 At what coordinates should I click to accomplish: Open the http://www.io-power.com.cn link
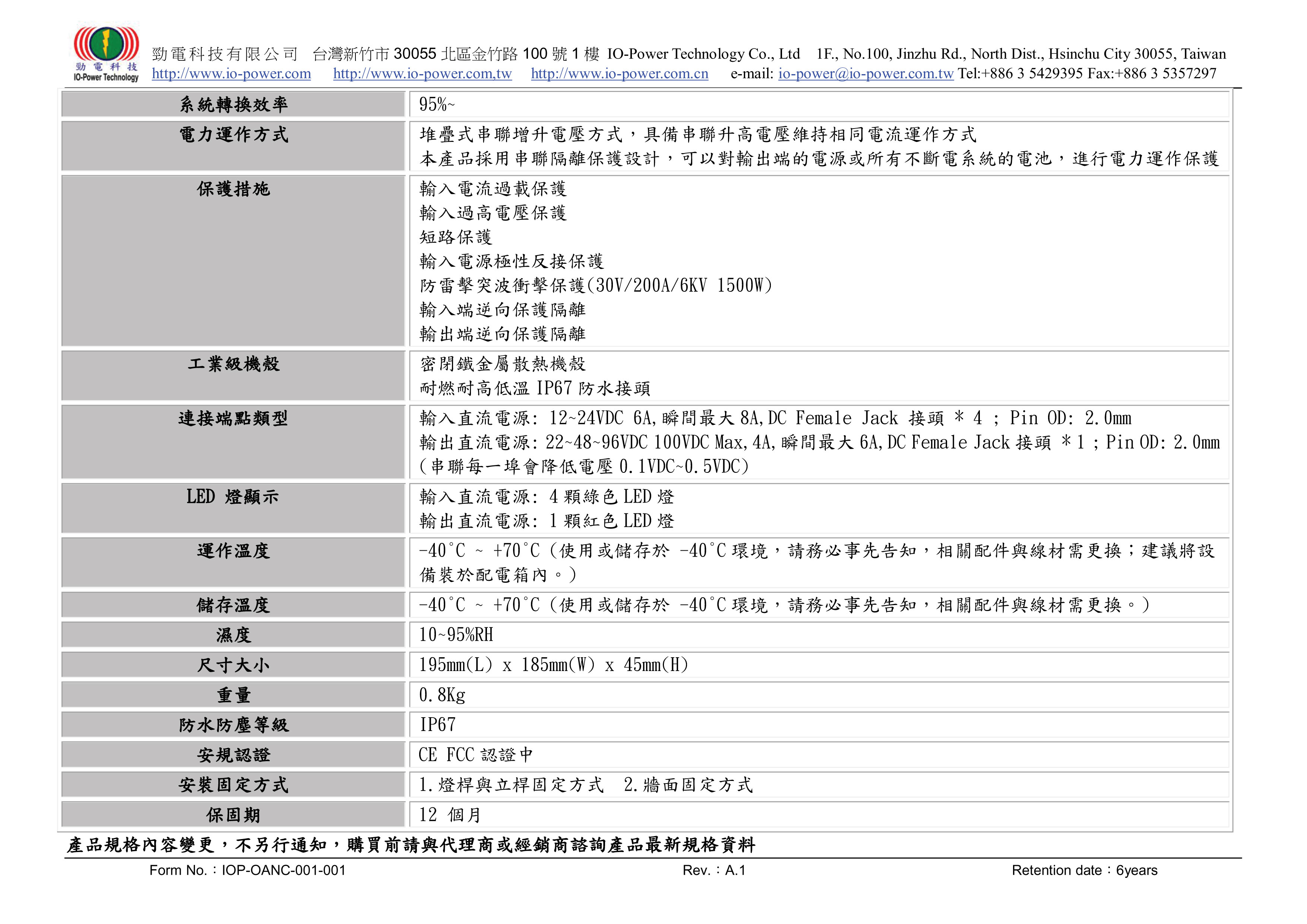pos(619,73)
